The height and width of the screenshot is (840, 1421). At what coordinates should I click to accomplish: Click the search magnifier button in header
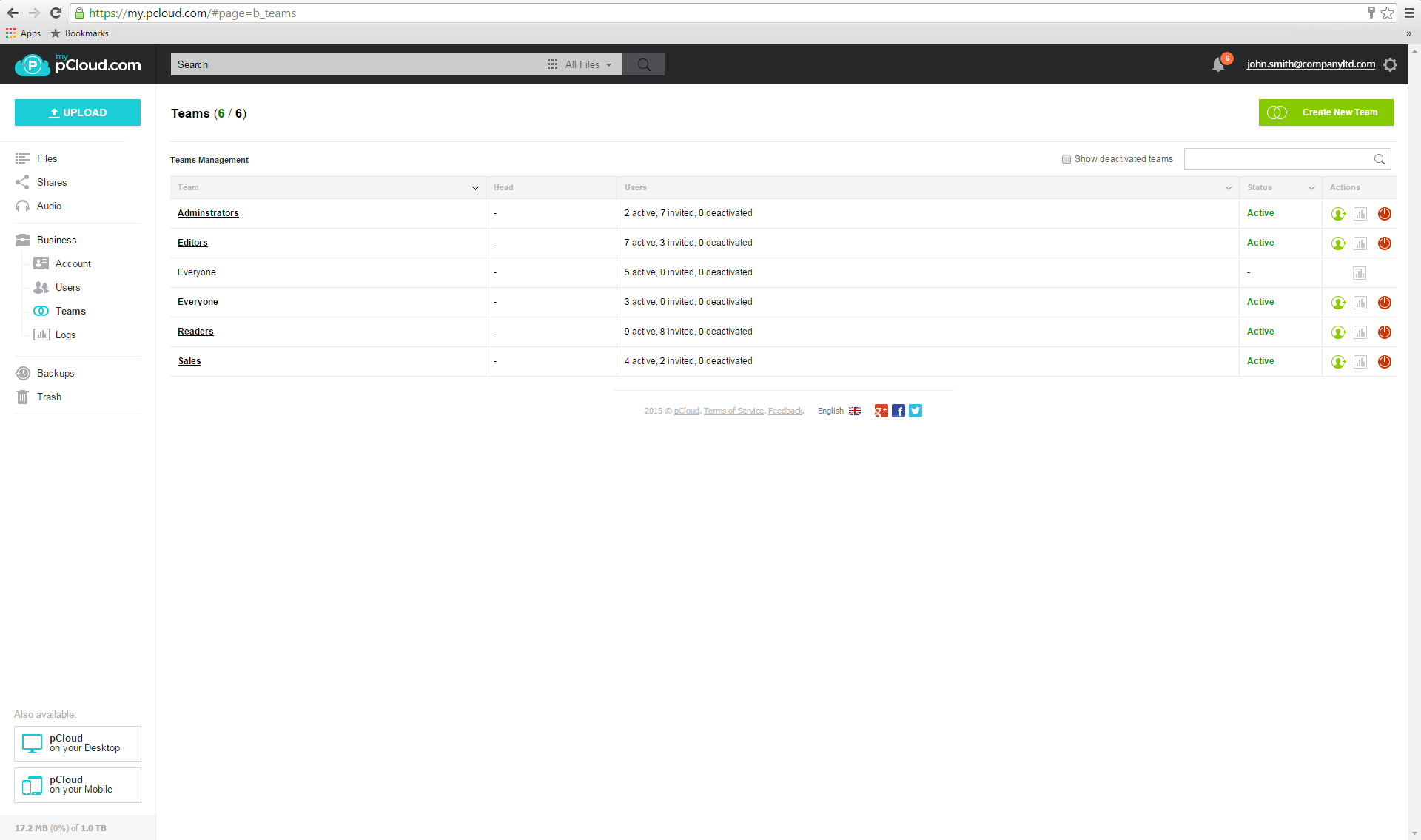[x=643, y=65]
